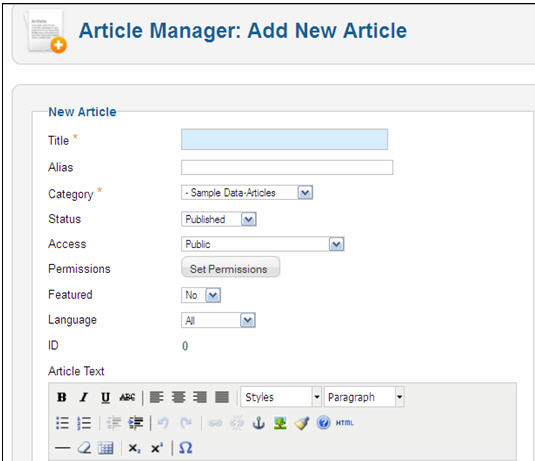Viewport: 535px width, 461px height.
Task: Open editor help question mark icon
Action: 323,423
